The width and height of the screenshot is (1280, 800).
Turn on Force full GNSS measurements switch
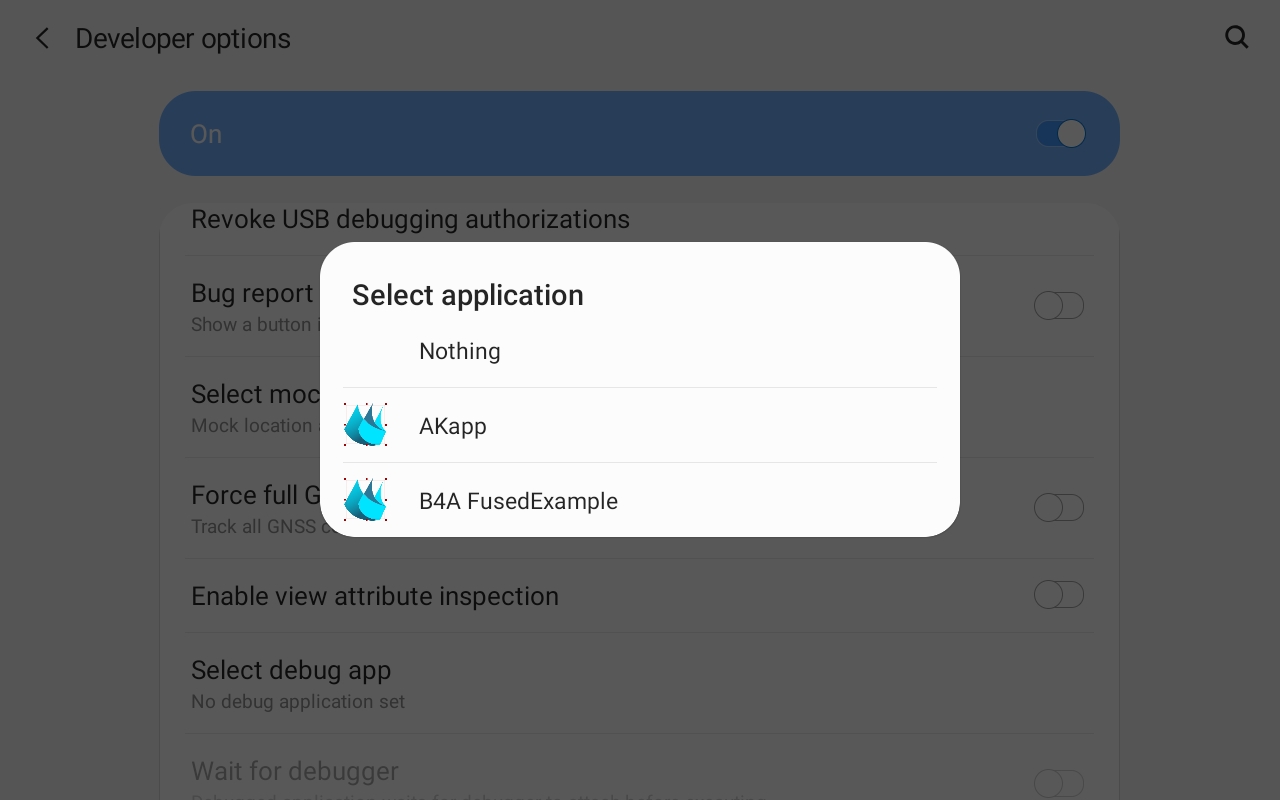[1058, 507]
